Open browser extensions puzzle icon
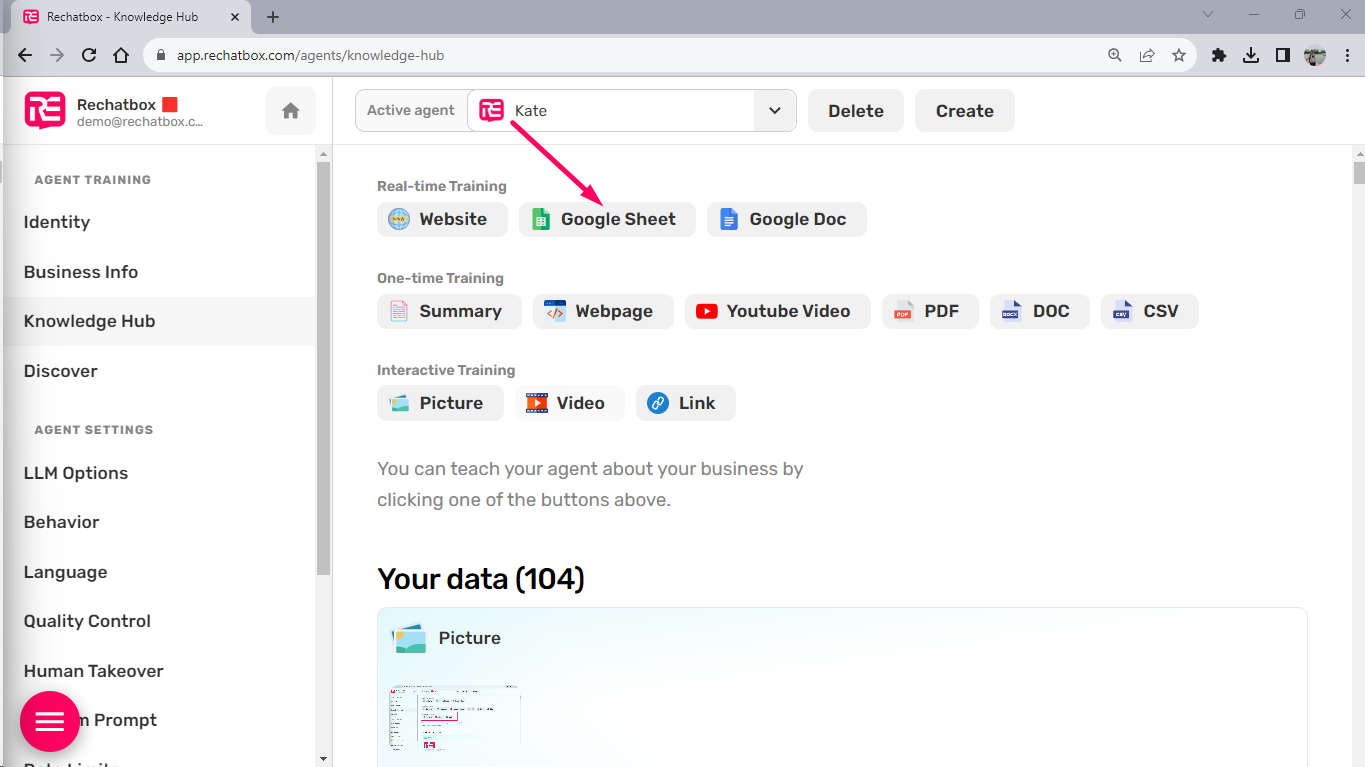Image resolution: width=1365 pixels, height=767 pixels. (1218, 56)
